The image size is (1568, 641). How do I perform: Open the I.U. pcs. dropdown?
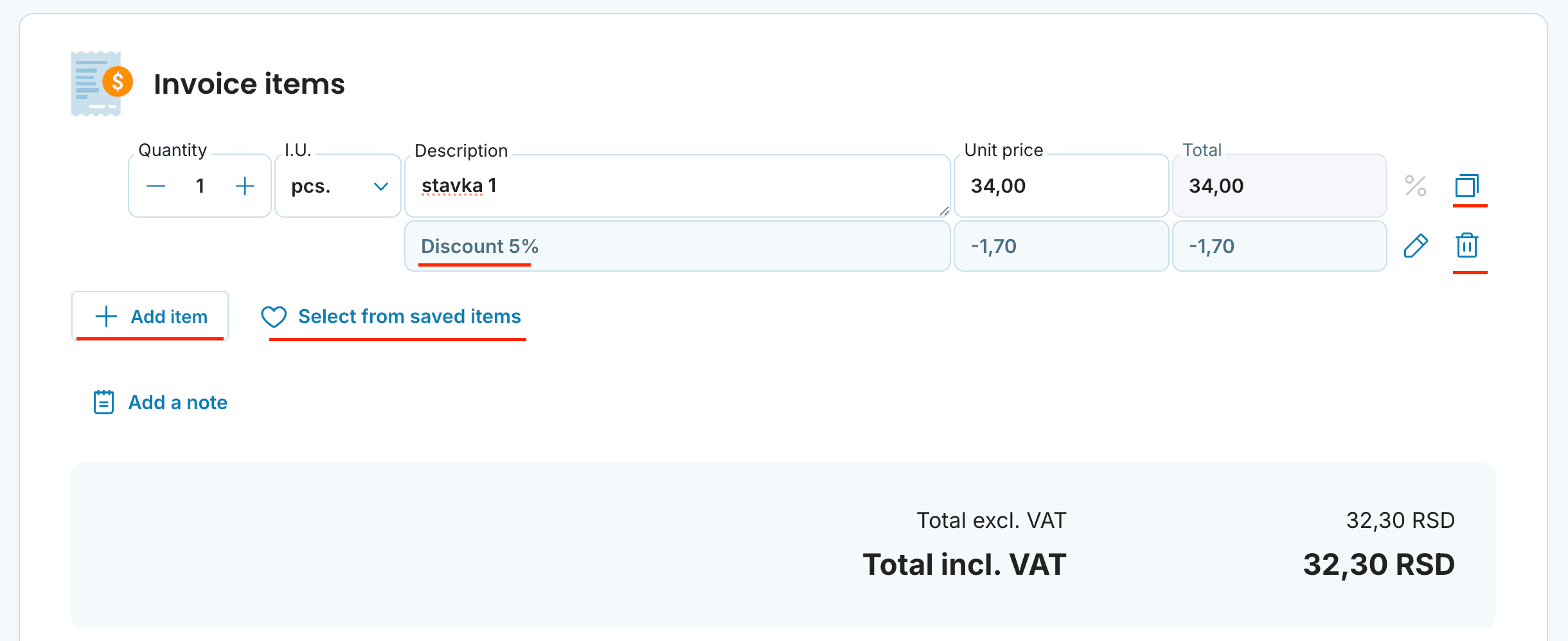pyautogui.click(x=338, y=186)
